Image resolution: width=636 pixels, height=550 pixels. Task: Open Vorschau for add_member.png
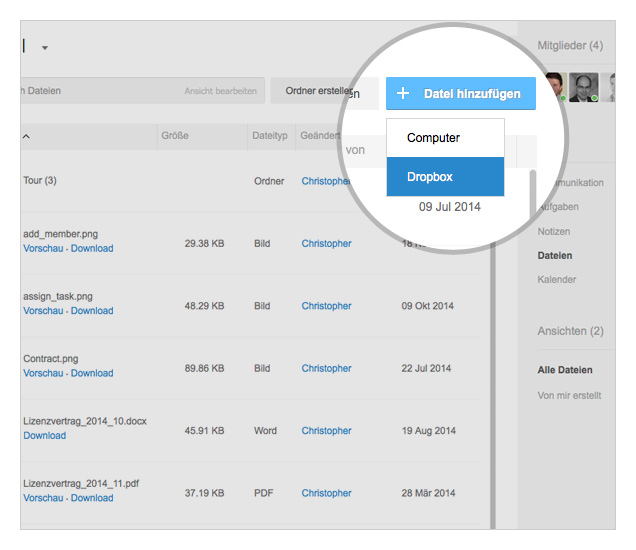pos(43,248)
